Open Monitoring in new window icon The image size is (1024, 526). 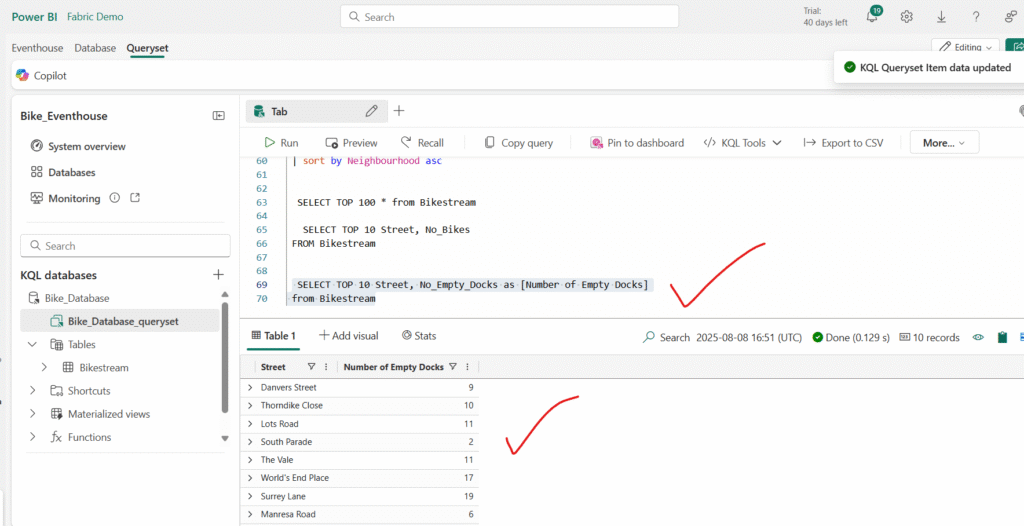[x=135, y=197]
